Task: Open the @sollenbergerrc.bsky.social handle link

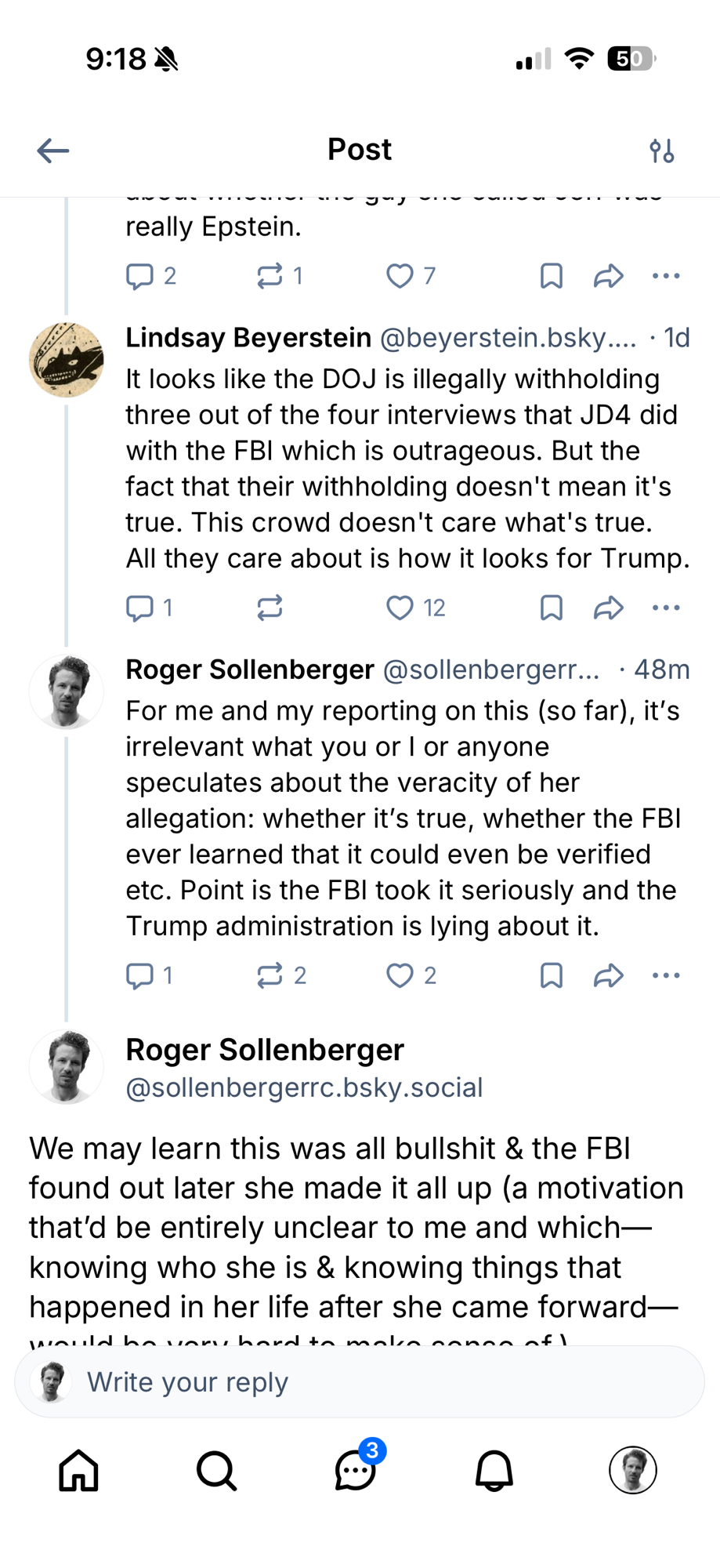Action: [x=304, y=1087]
